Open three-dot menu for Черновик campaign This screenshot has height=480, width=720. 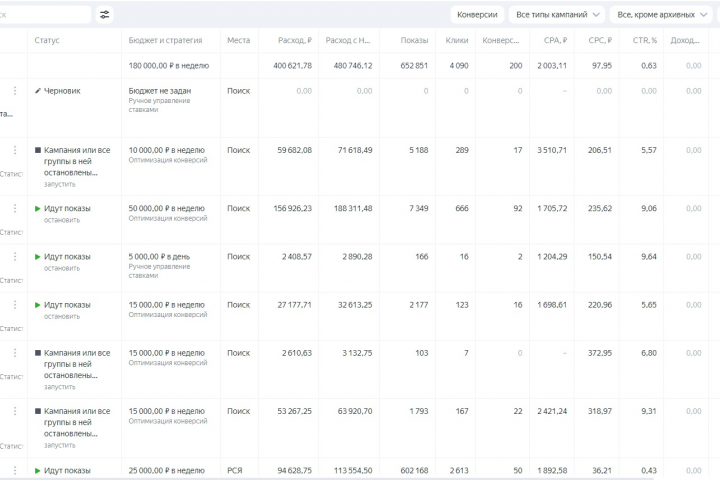[14, 91]
